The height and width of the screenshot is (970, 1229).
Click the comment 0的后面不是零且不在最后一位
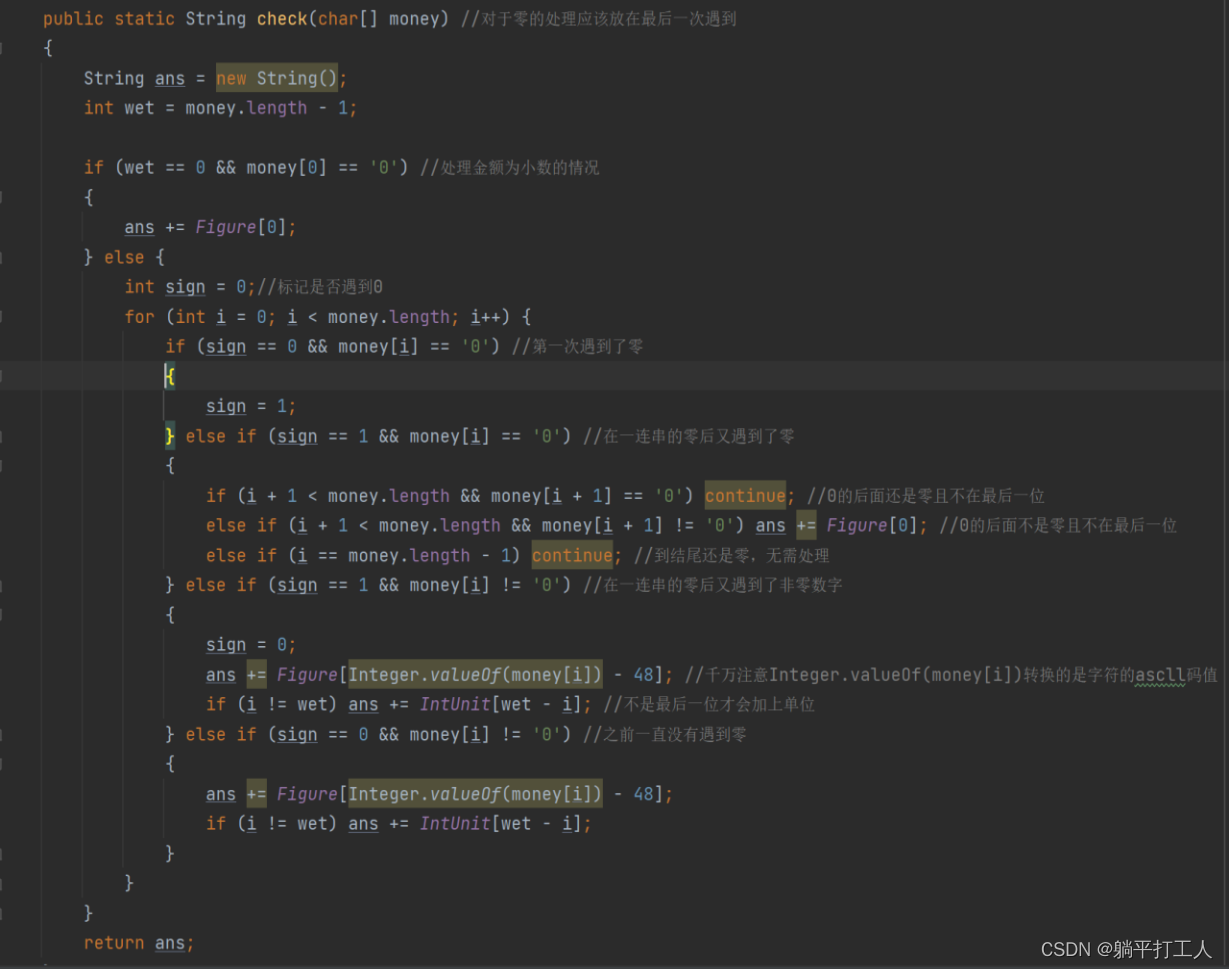coord(1058,526)
